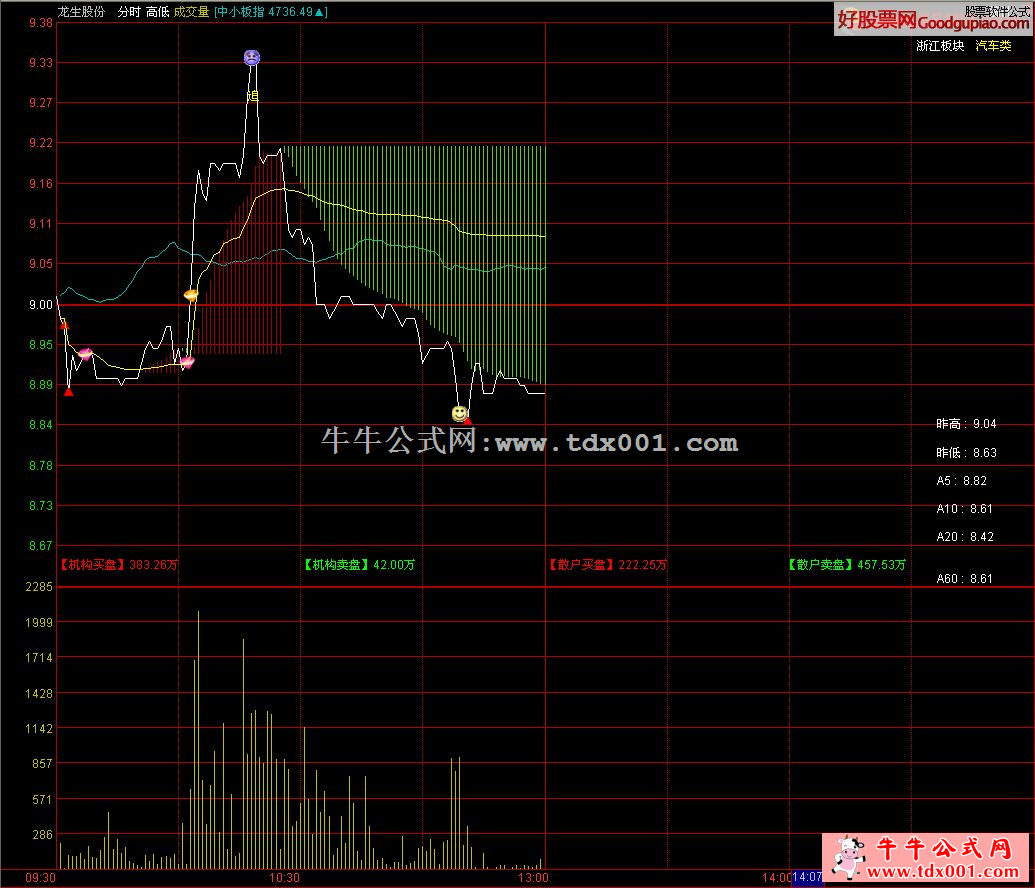Click the A10: 8.61 value
Screen dimensions: 1035x888
click(x=964, y=509)
